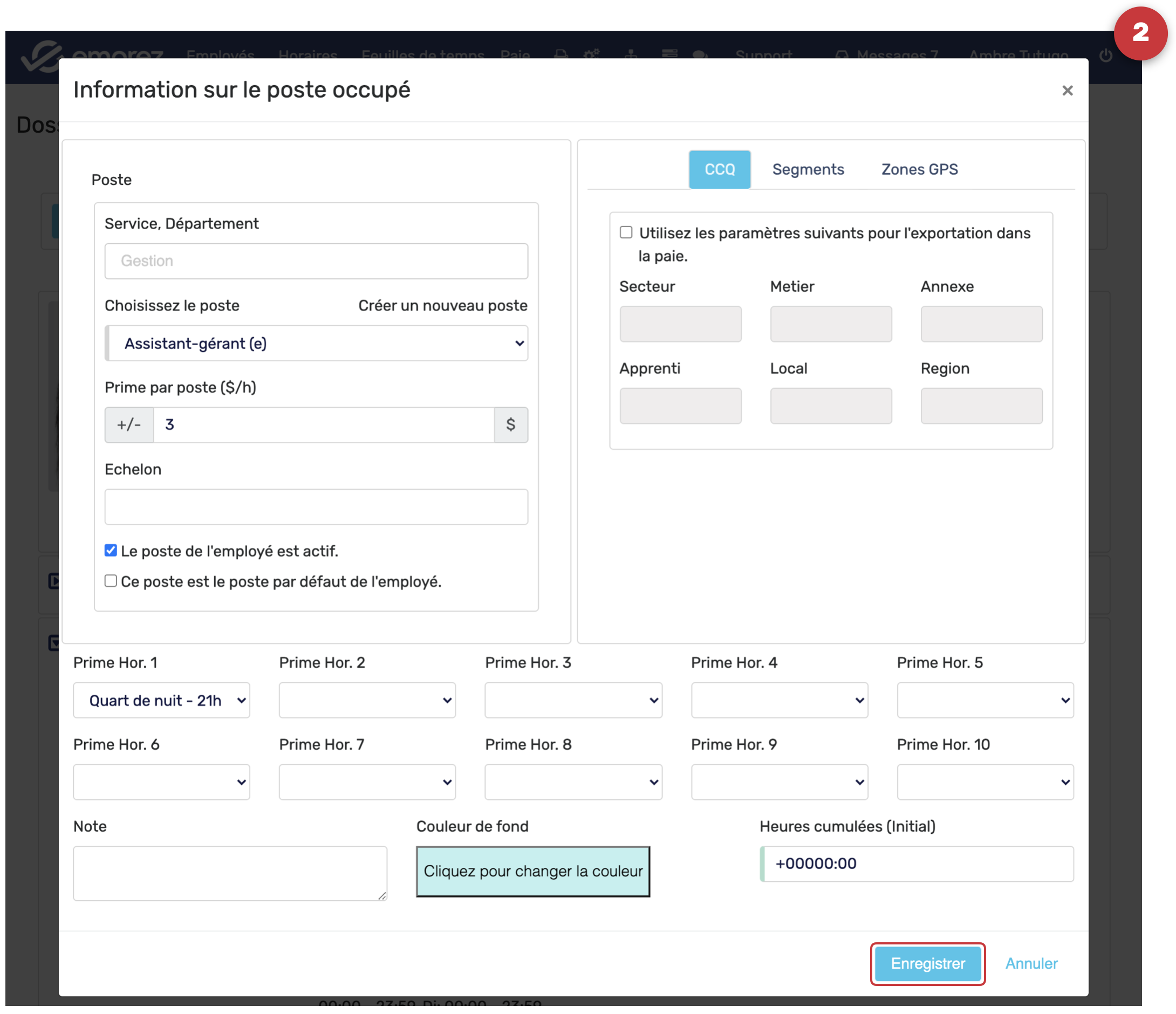The width and height of the screenshot is (1176, 1014).
Task: Toggle 'Le poste de l'employé est actif' checkbox
Action: (111, 550)
